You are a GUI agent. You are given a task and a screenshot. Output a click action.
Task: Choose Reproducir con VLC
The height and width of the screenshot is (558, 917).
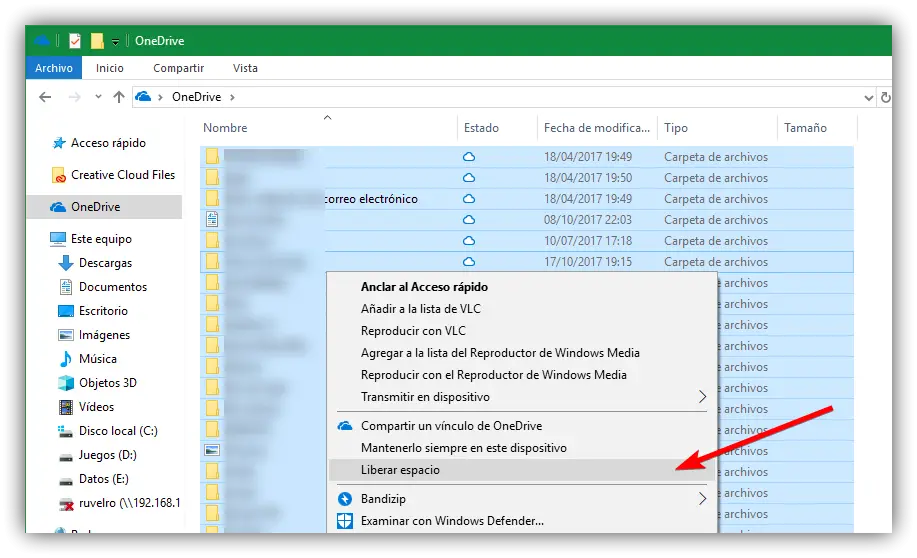point(522,331)
